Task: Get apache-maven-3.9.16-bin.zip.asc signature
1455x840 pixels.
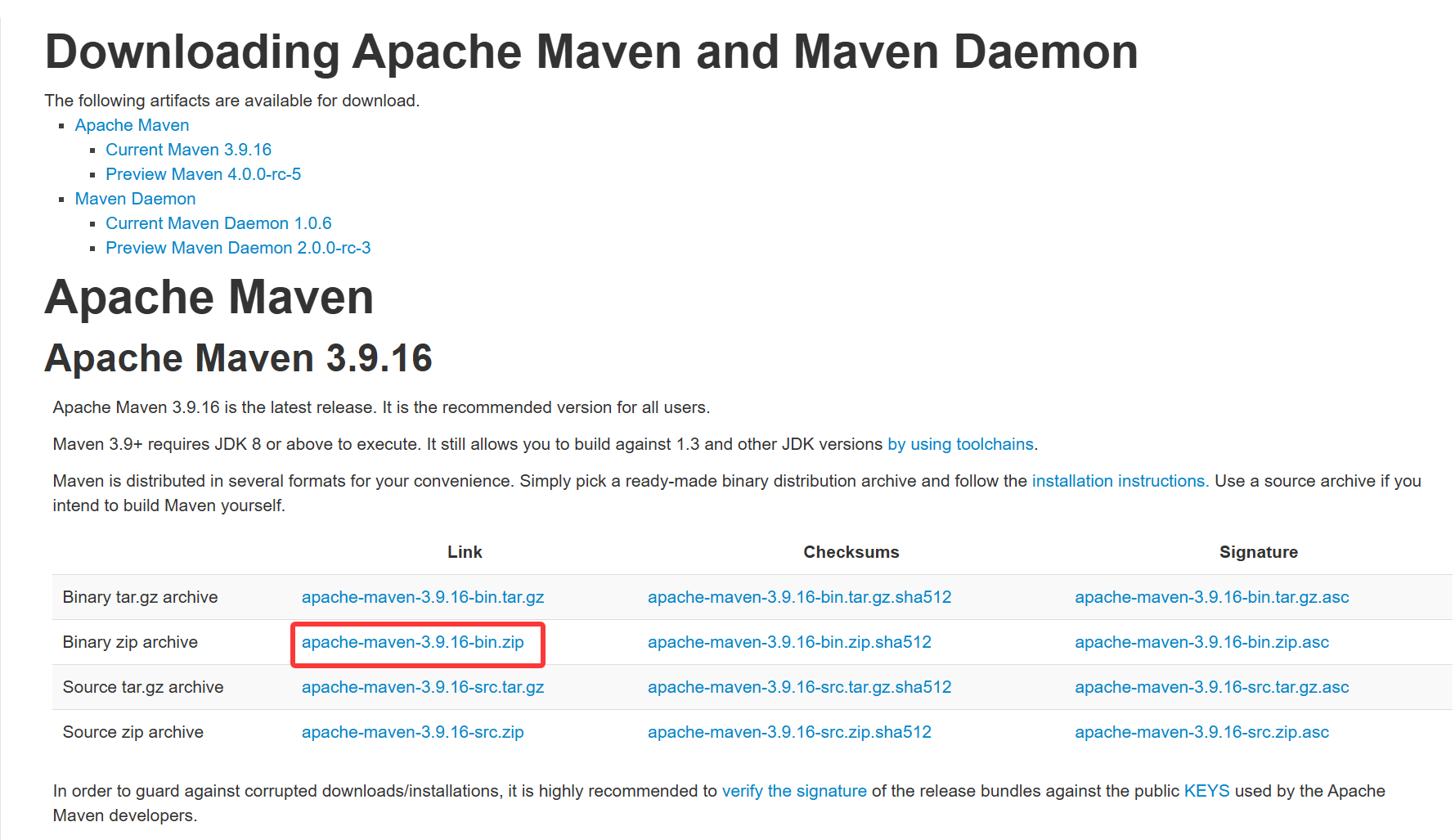Action: click(1202, 642)
